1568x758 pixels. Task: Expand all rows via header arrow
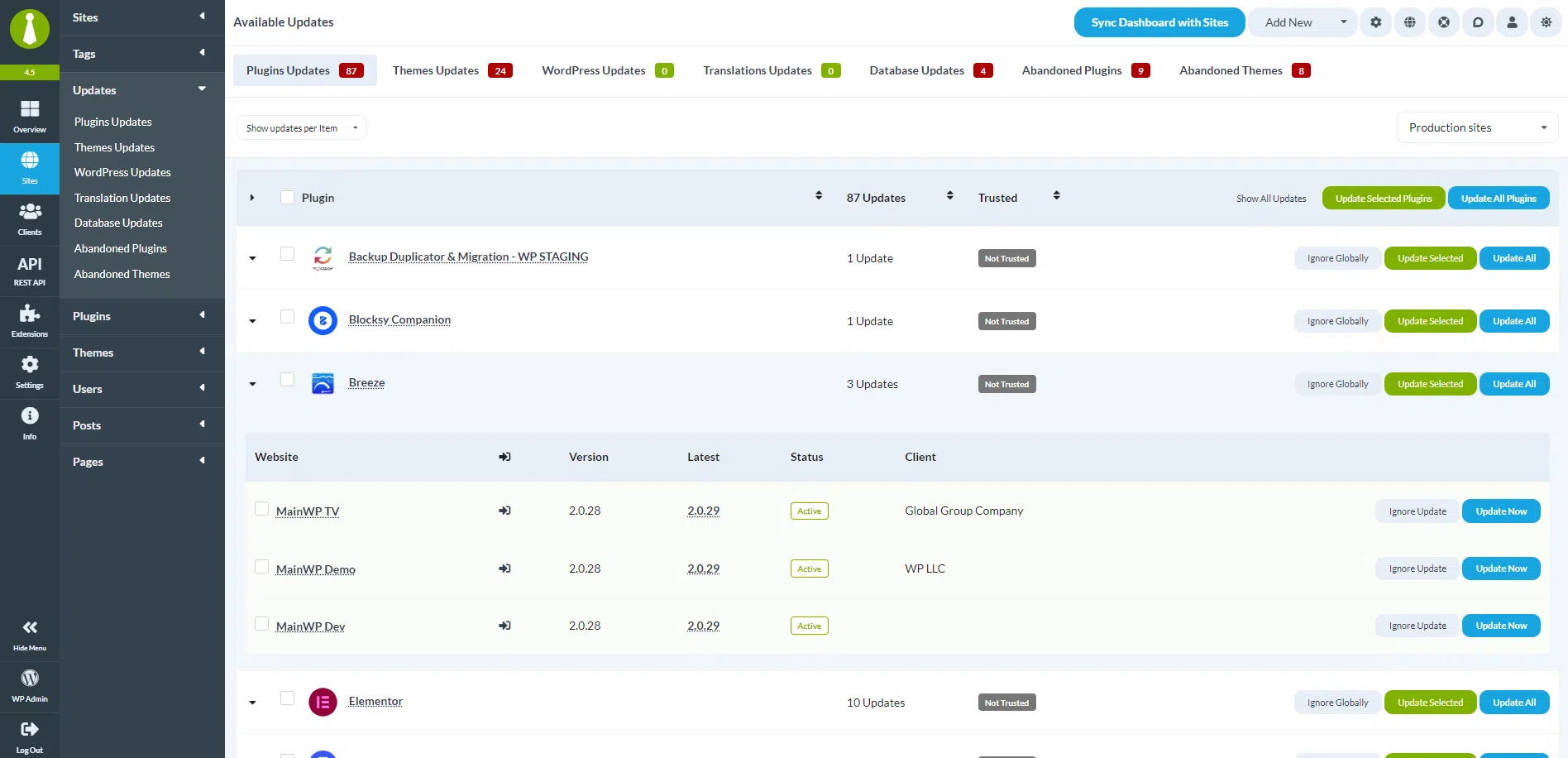[x=252, y=198]
